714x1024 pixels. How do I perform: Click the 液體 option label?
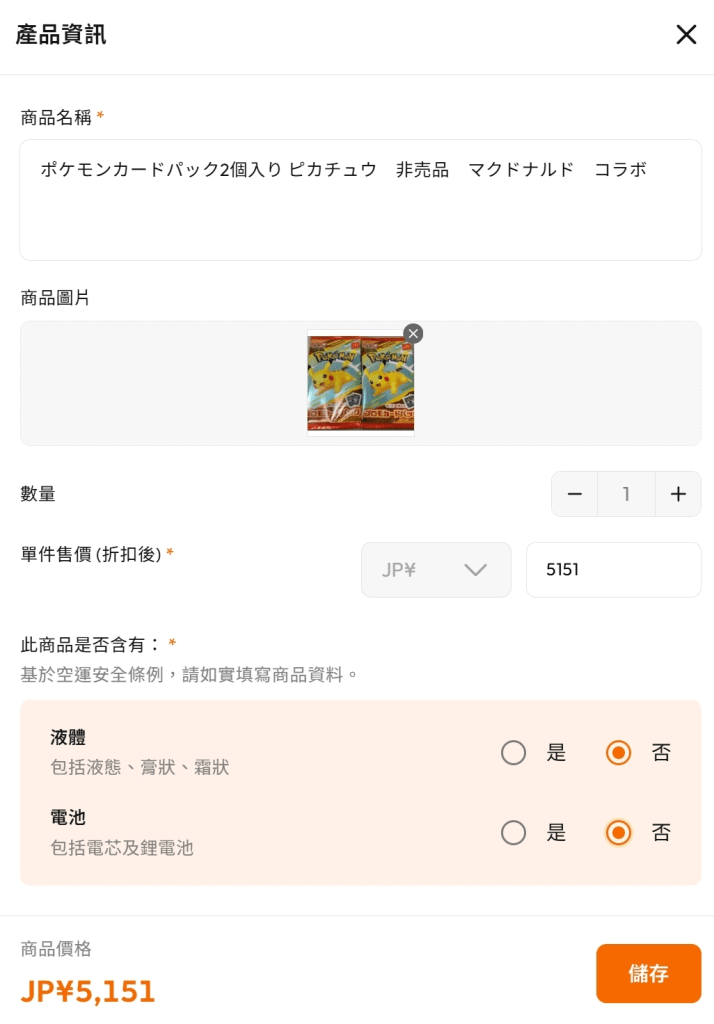click(68, 738)
